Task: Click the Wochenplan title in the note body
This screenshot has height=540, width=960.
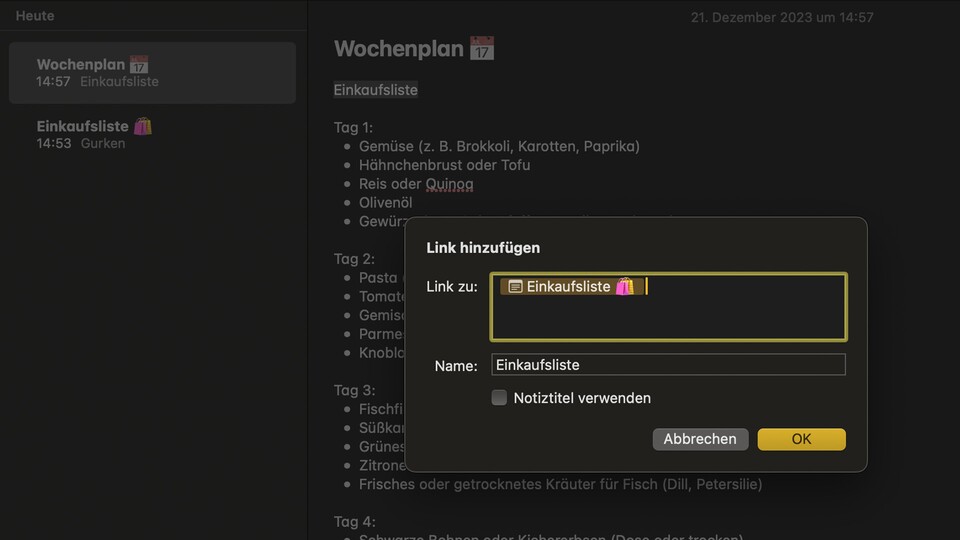Action: click(399, 48)
